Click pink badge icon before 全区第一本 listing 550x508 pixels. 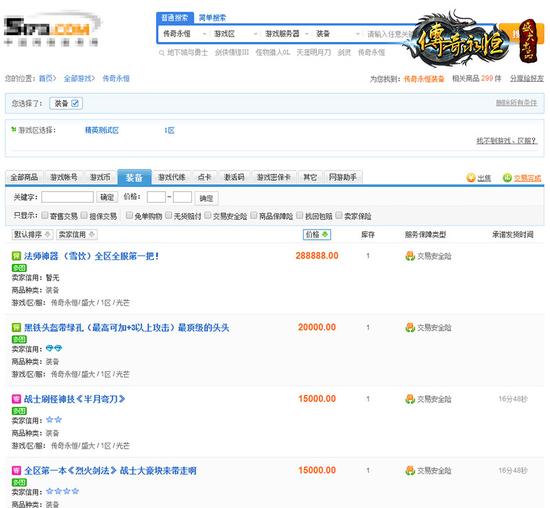(x=16, y=470)
